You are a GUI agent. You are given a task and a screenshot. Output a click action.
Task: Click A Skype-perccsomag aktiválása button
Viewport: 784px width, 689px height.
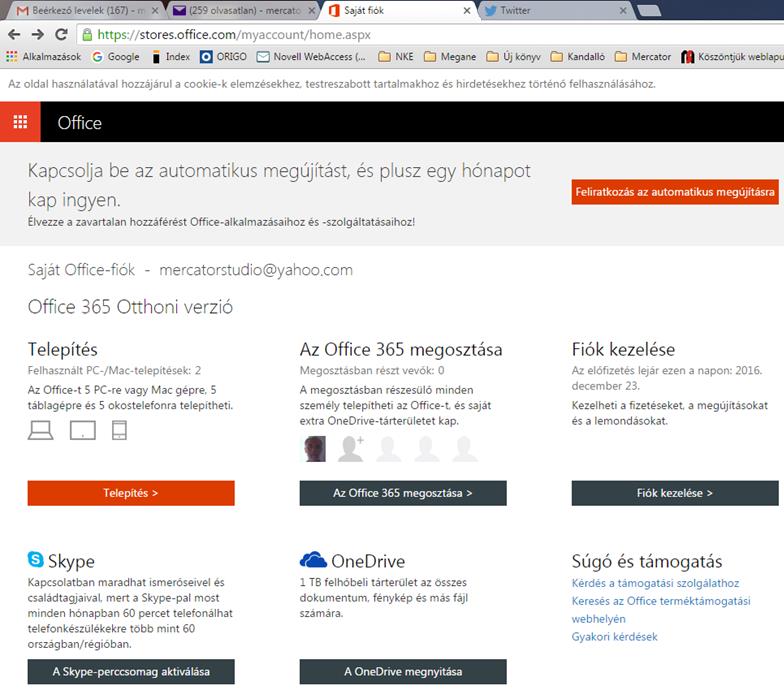tap(131, 672)
